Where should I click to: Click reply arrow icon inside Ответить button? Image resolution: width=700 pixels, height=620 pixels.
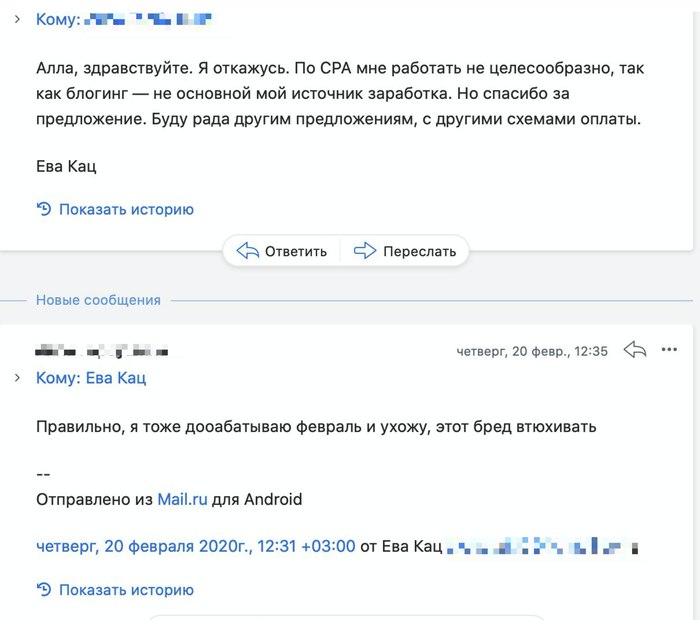(247, 251)
